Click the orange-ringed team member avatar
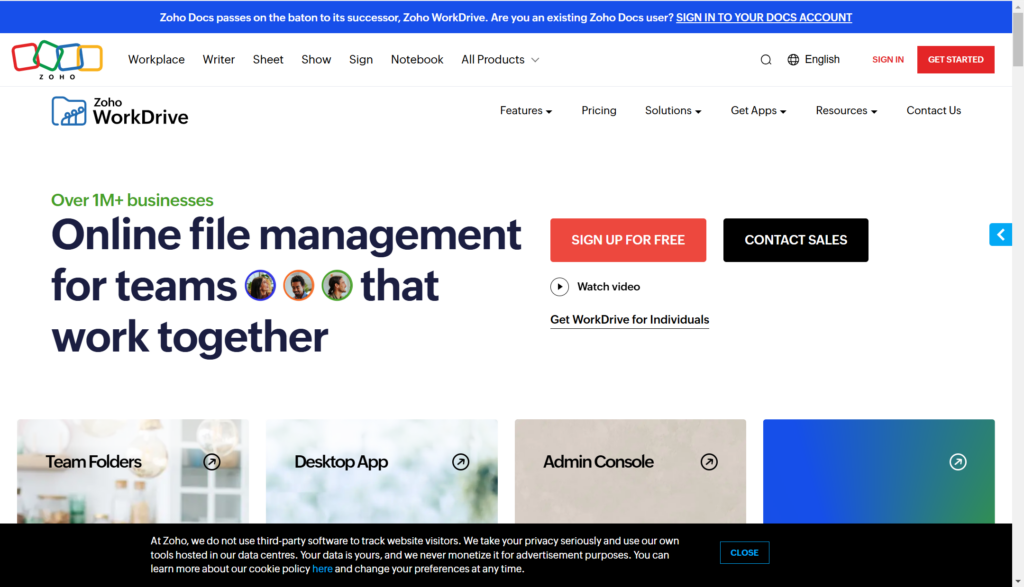The height and width of the screenshot is (587, 1024). coord(298,286)
